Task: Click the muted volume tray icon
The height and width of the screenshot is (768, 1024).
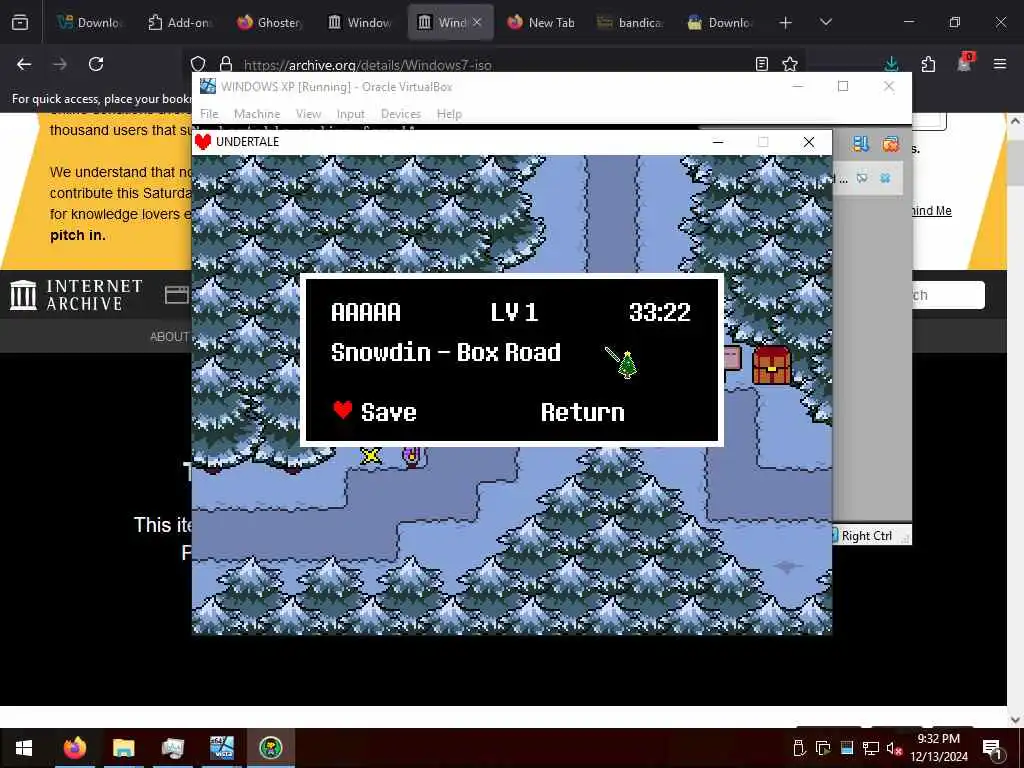Action: point(894,748)
